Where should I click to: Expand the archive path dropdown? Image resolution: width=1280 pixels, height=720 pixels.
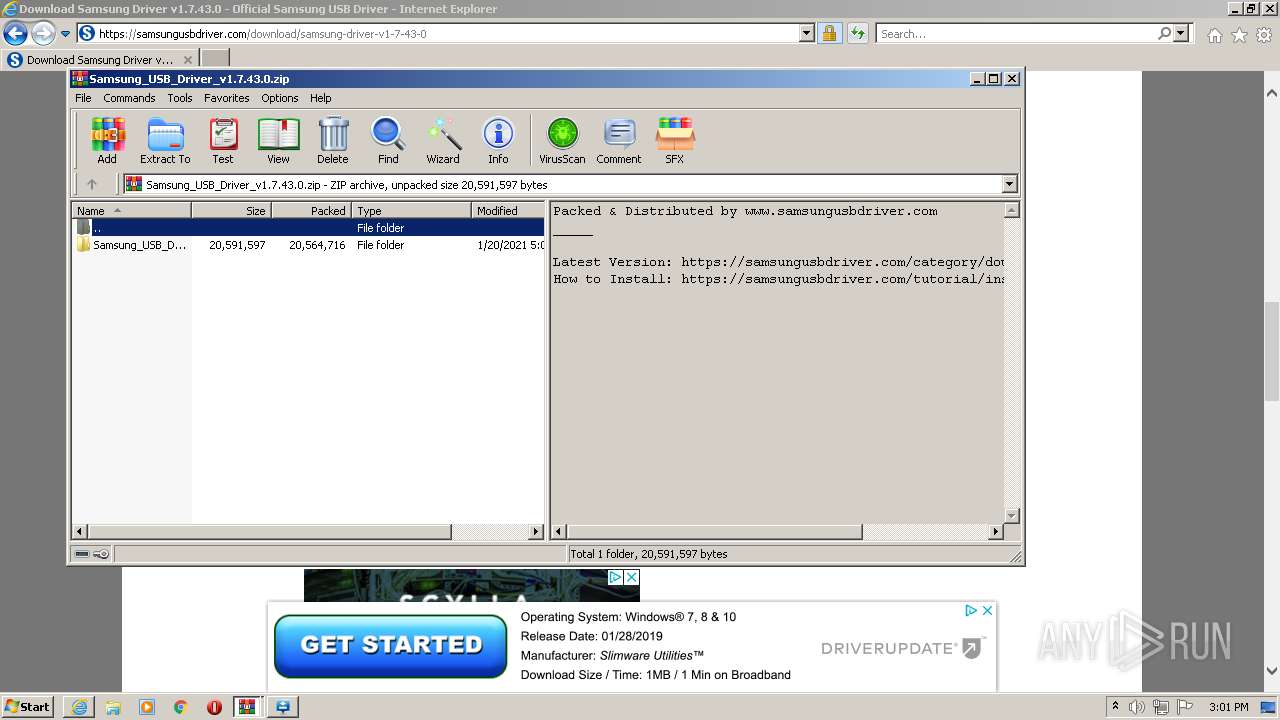(x=1009, y=184)
